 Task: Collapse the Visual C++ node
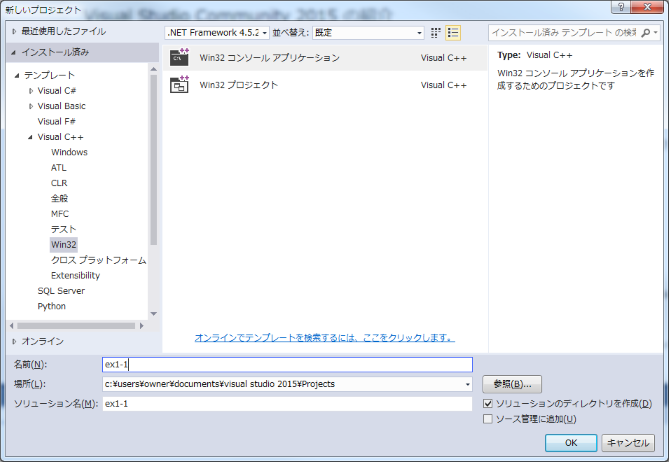pos(30,137)
